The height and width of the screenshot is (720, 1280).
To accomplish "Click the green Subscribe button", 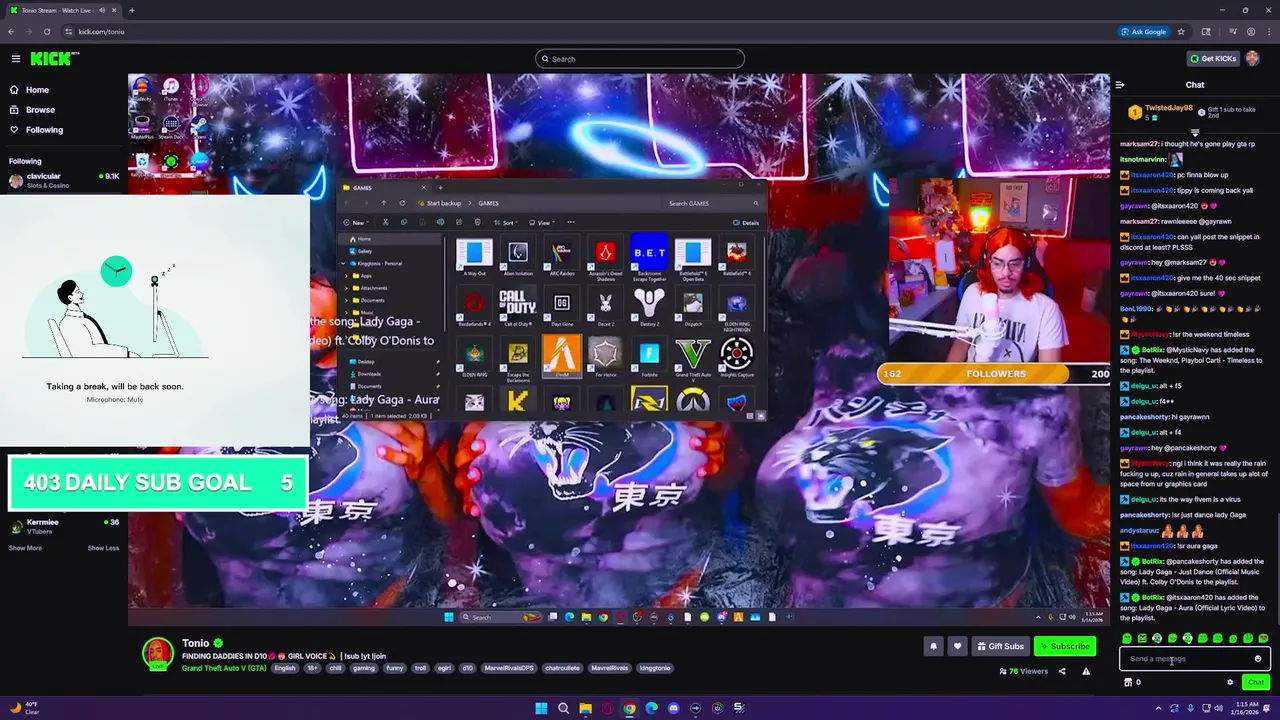I will [1064, 646].
